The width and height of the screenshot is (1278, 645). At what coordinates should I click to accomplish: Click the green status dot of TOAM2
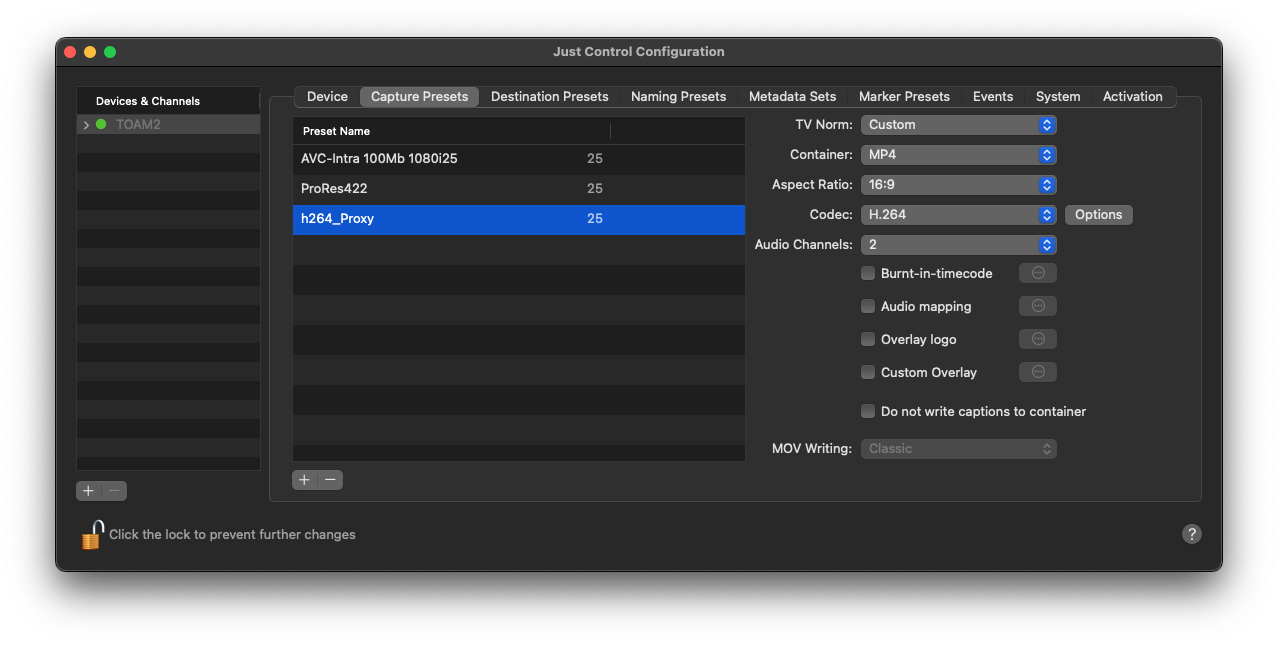click(101, 125)
